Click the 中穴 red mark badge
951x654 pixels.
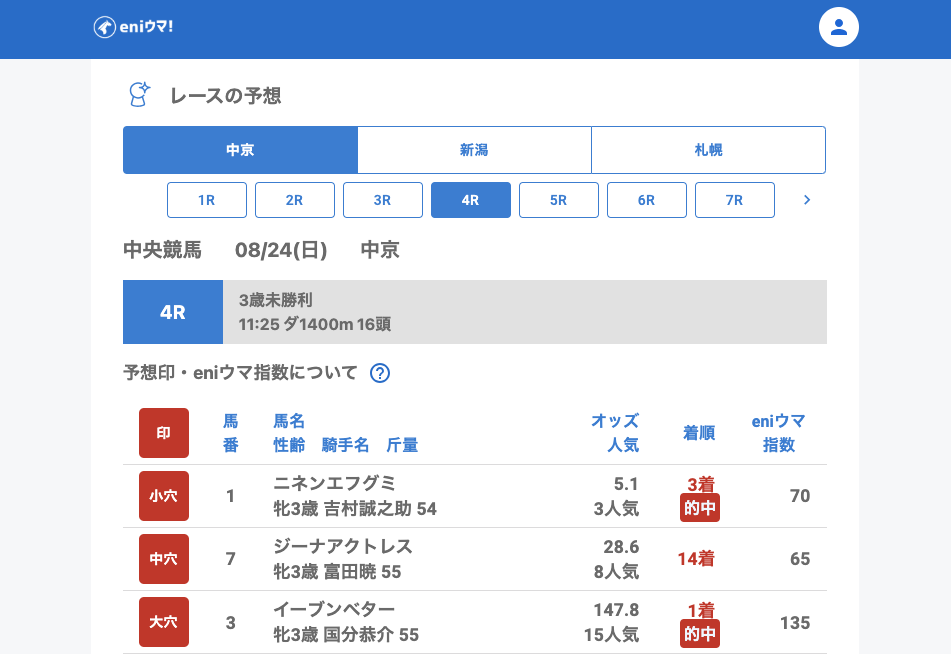(x=163, y=559)
